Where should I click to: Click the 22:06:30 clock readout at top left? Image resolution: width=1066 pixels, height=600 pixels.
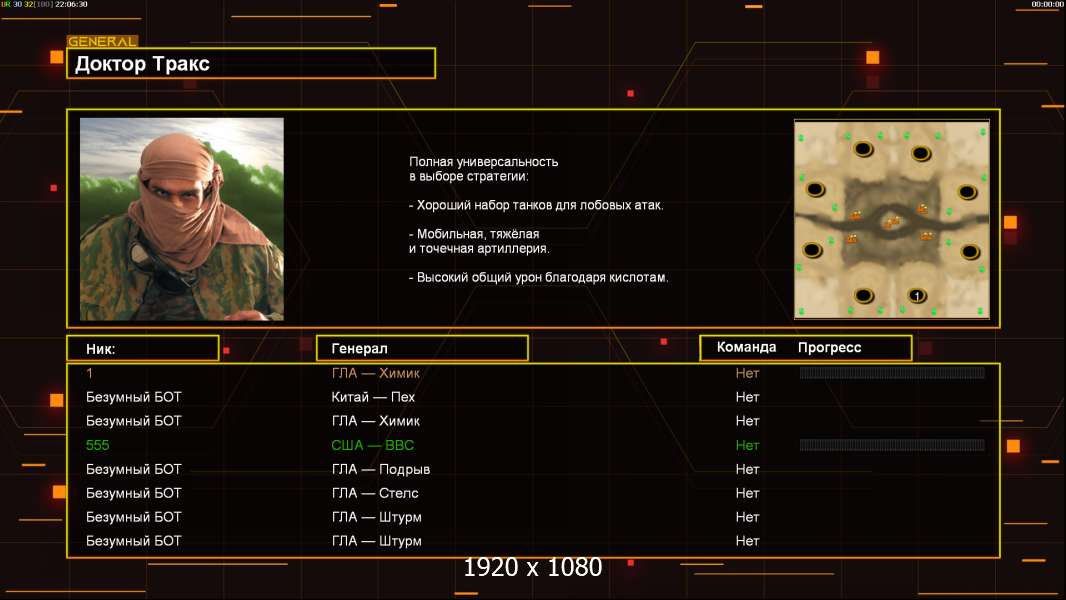tap(71, 4)
